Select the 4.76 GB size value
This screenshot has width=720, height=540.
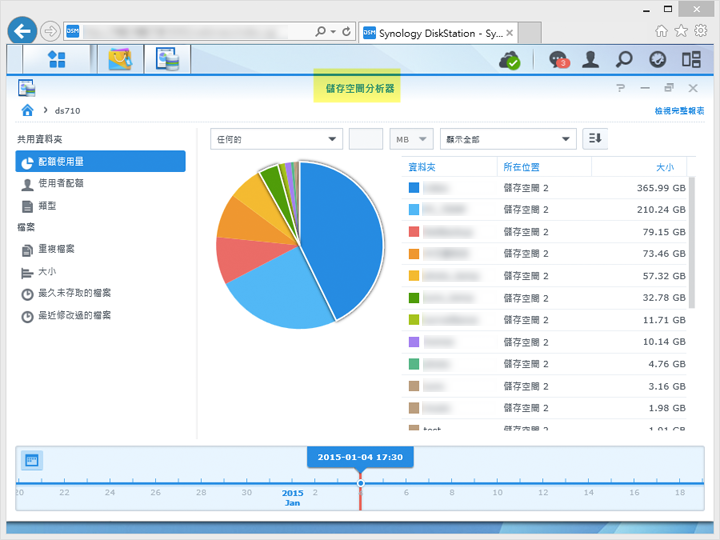pos(667,364)
